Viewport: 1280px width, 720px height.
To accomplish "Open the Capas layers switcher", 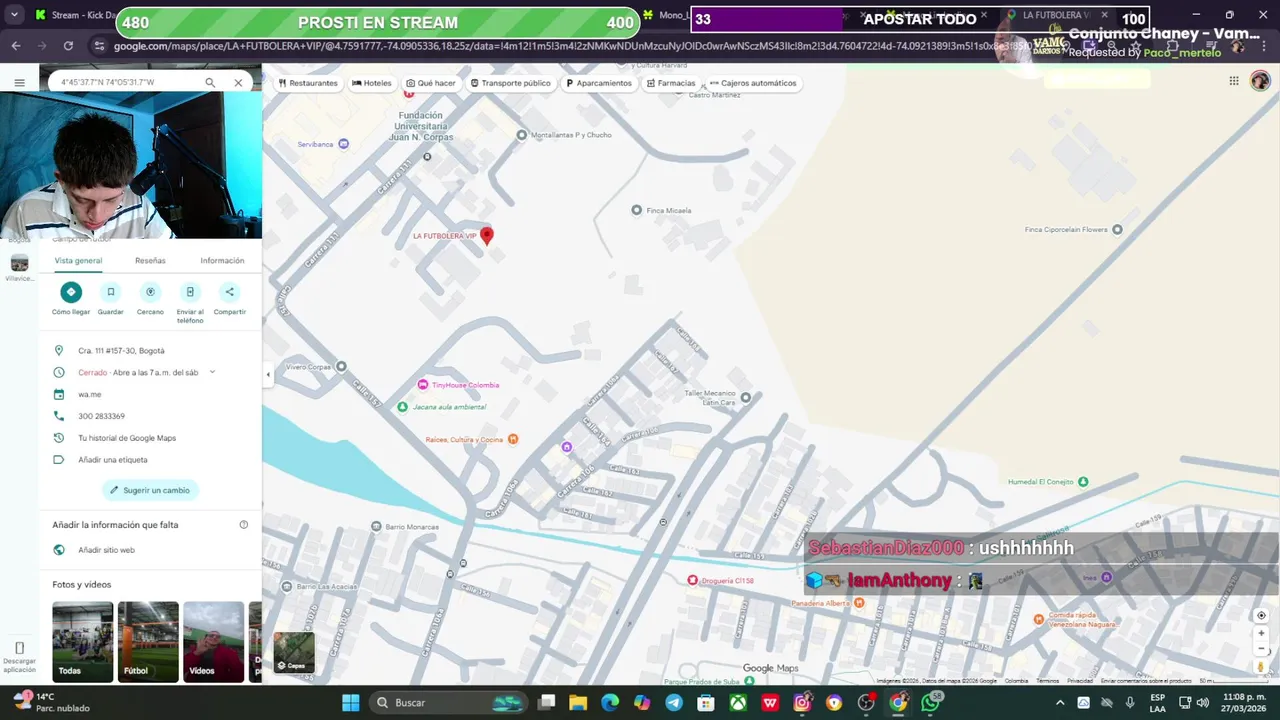I will (x=294, y=652).
